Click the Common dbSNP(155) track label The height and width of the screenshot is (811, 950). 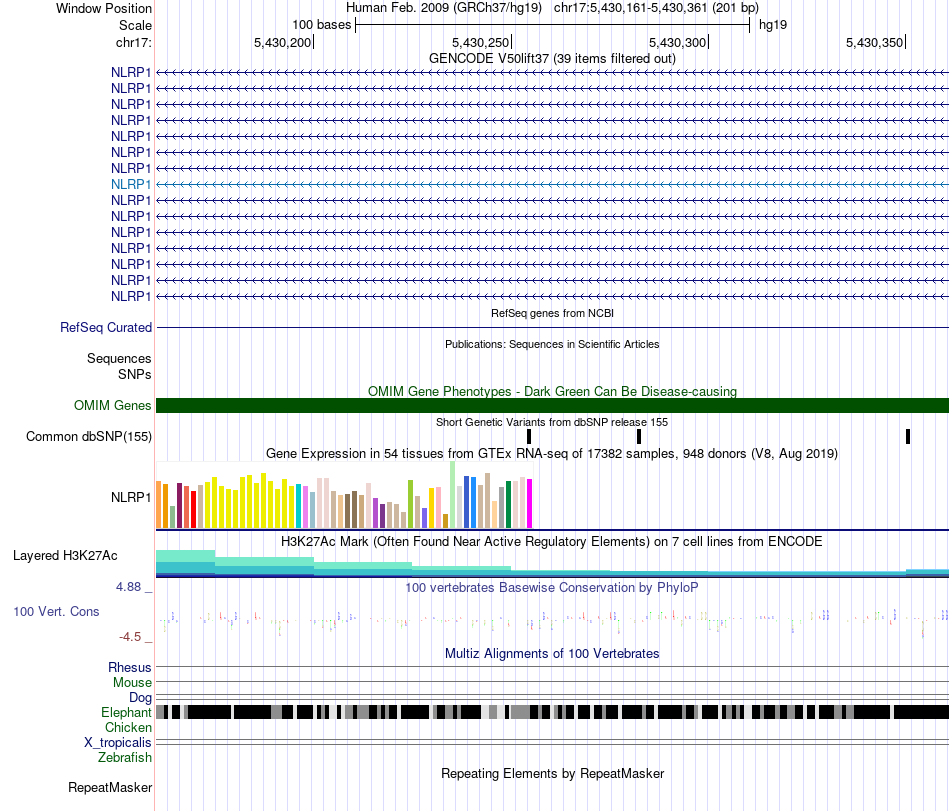pos(88,437)
